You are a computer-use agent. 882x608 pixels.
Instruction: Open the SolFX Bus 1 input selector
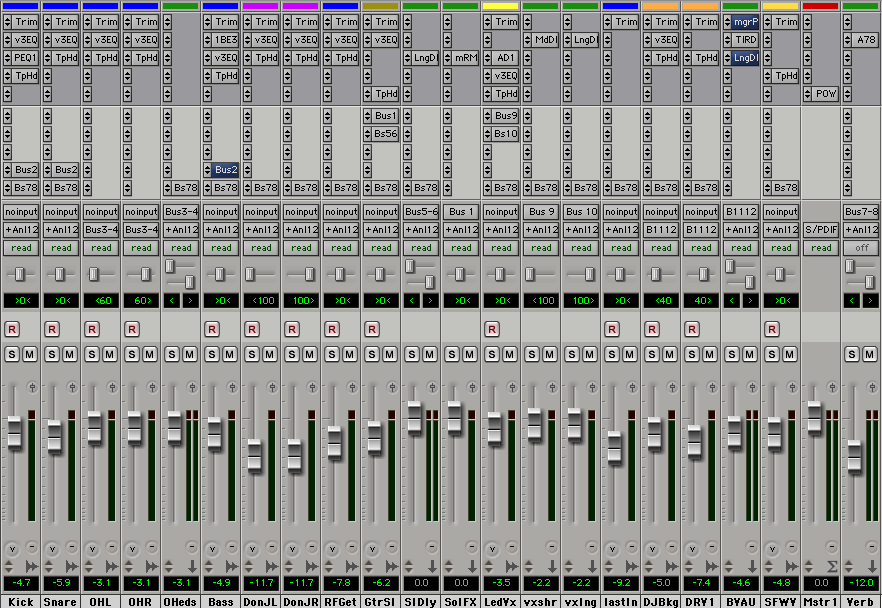461,211
